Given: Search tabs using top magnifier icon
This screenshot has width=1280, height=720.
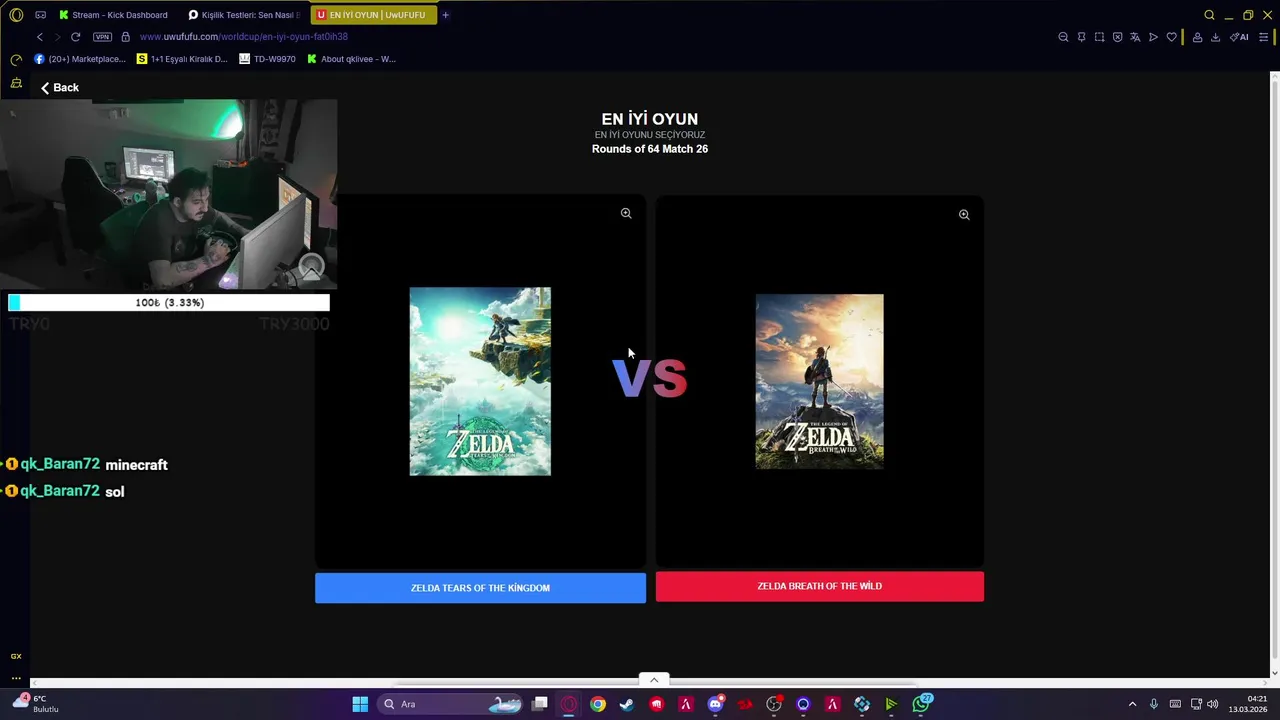Looking at the screenshot, I should point(1209,15).
